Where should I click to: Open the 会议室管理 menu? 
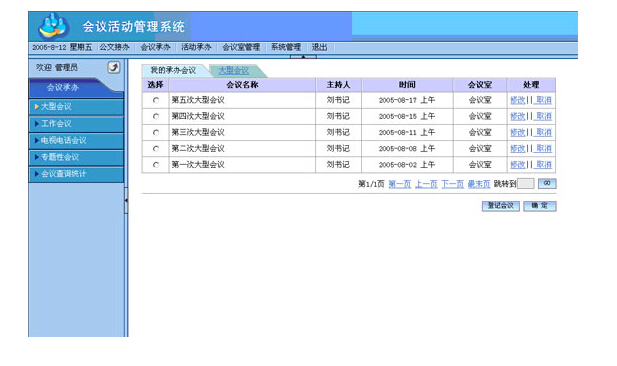point(241,47)
